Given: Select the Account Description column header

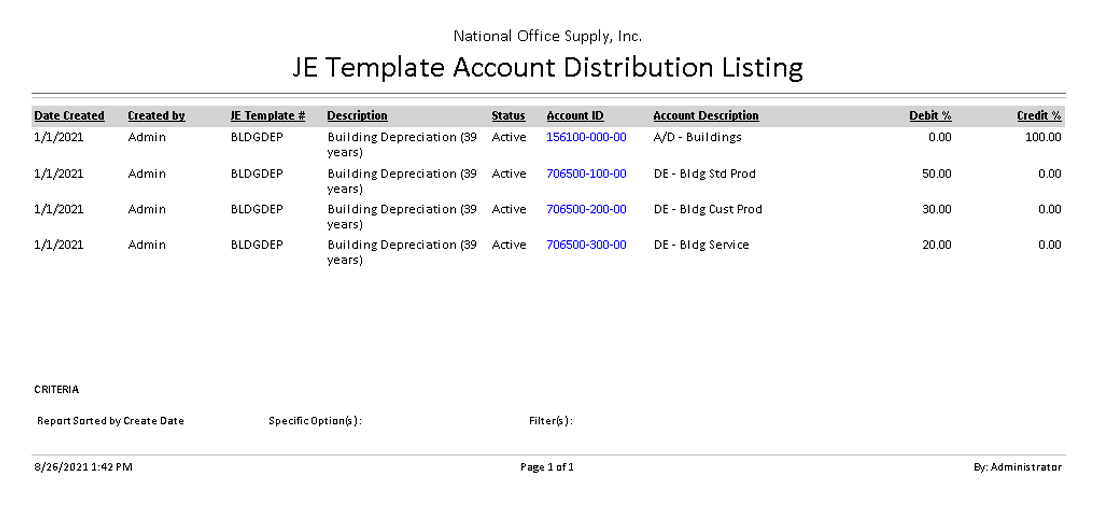Looking at the screenshot, I should pos(706,116).
